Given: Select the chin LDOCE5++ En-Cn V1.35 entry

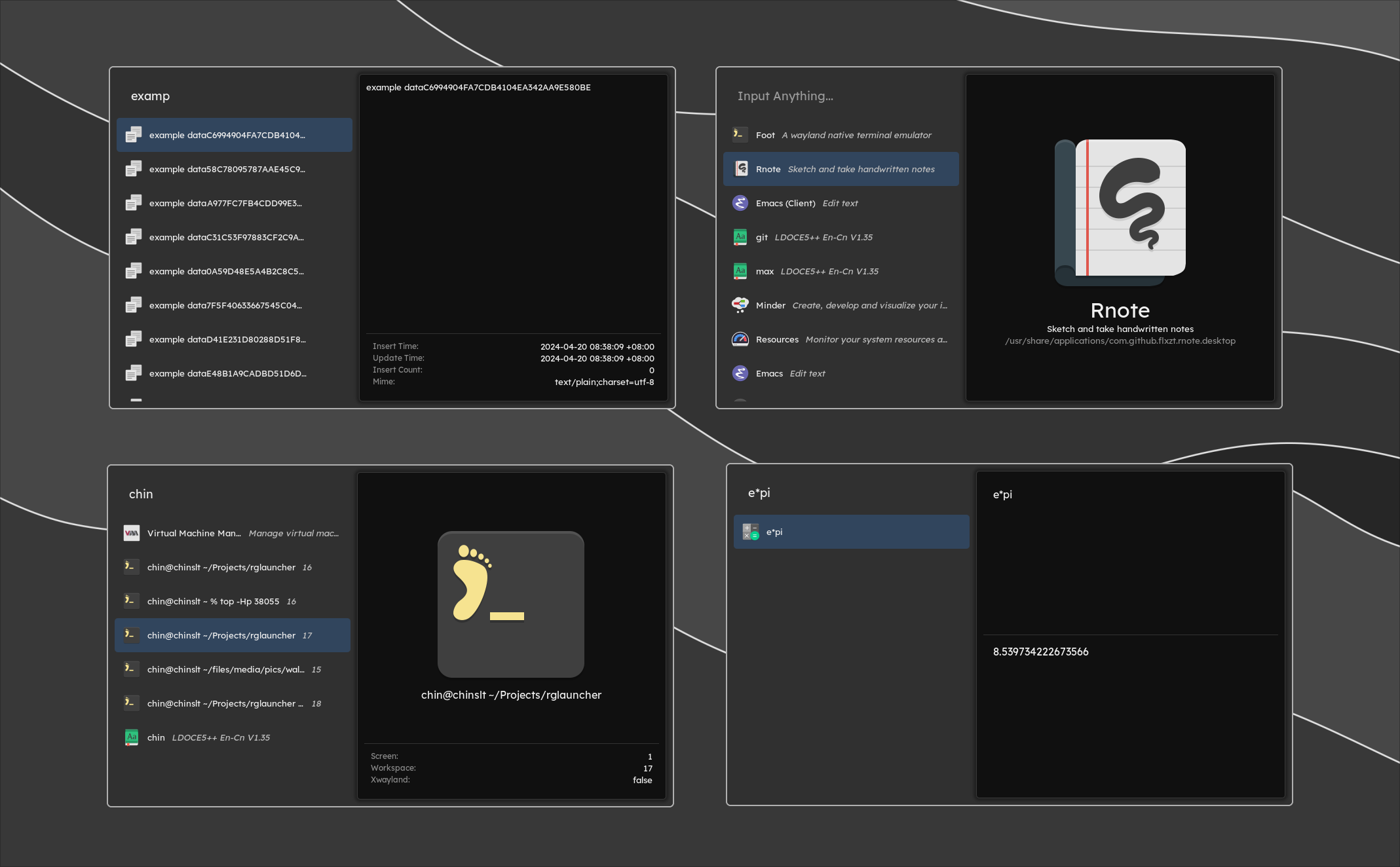Looking at the screenshot, I should click(233, 737).
